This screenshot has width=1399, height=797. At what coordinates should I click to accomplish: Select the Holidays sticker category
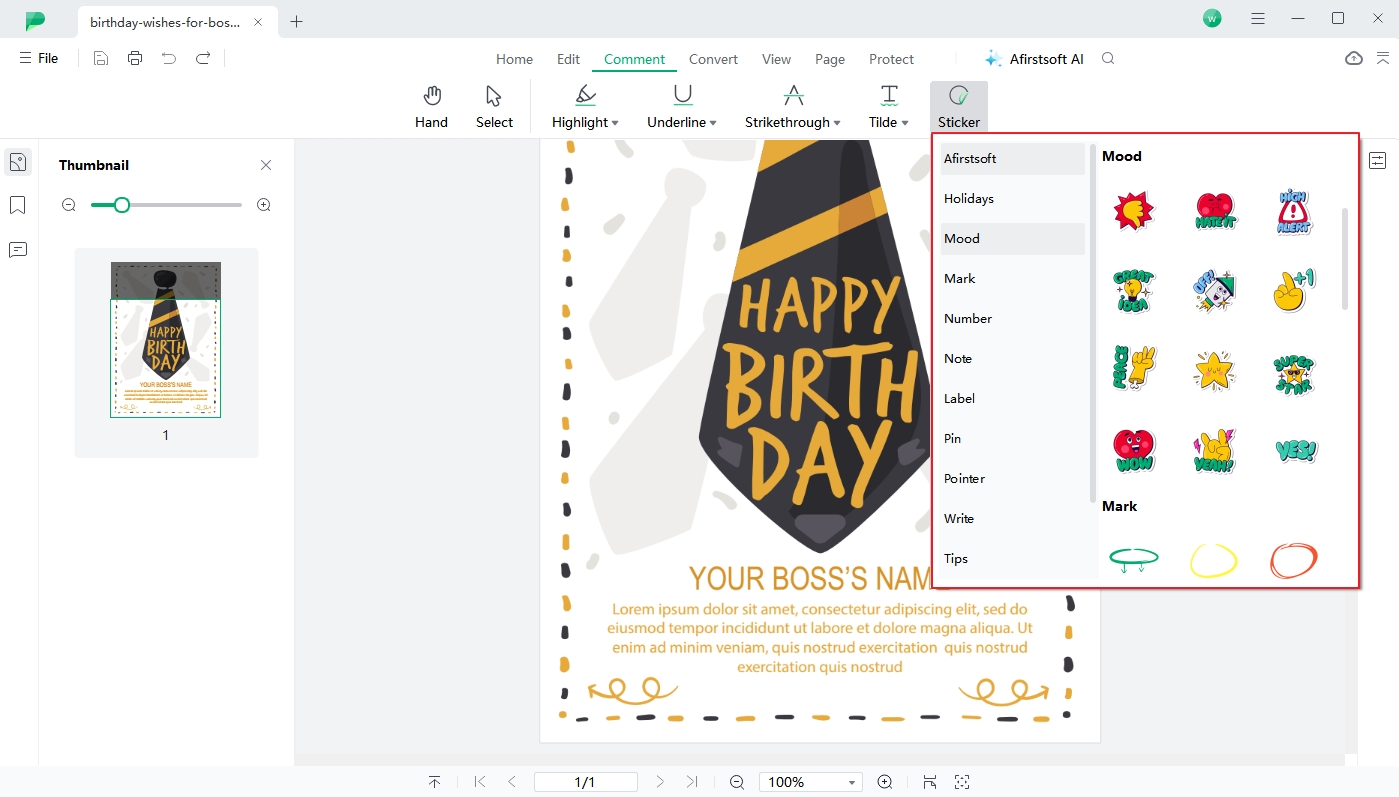[x=1013, y=199]
